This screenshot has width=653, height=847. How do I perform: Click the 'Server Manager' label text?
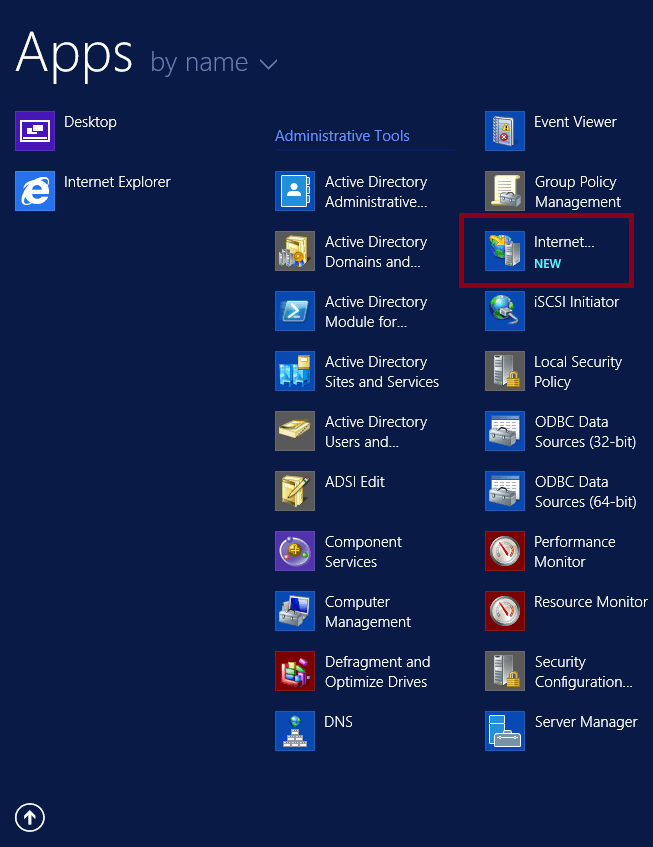(586, 722)
